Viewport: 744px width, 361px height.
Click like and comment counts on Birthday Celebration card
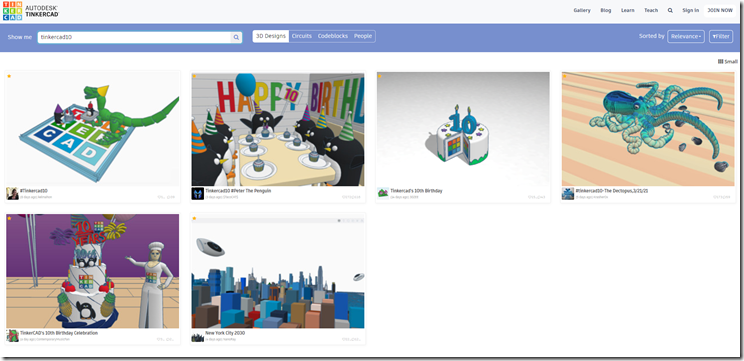click(166, 339)
